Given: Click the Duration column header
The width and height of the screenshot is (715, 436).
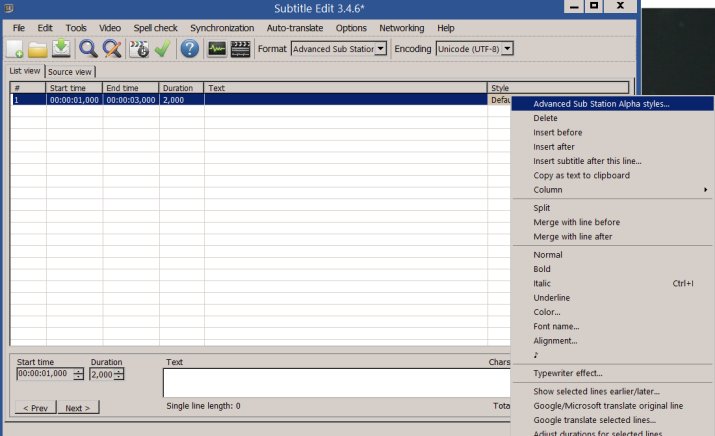Looking at the screenshot, I should click(x=182, y=88).
